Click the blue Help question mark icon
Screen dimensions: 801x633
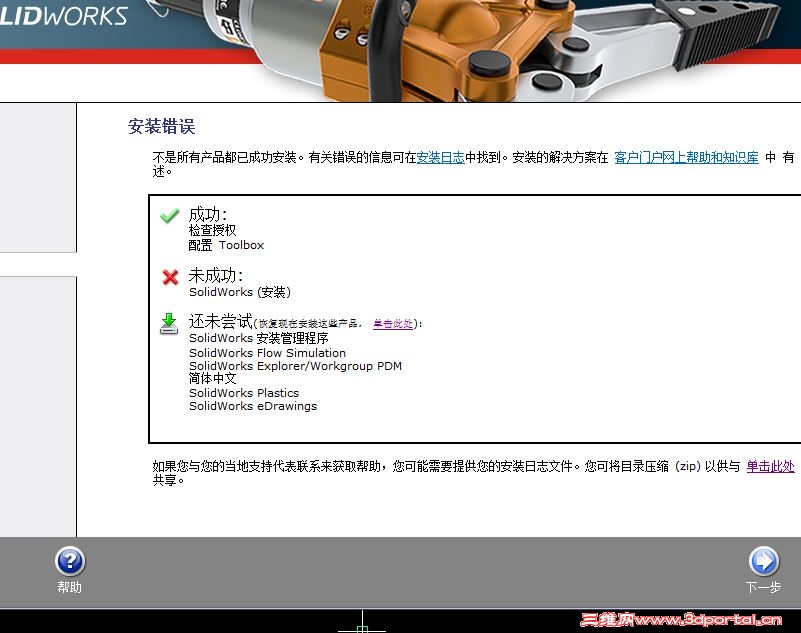tap(70, 561)
